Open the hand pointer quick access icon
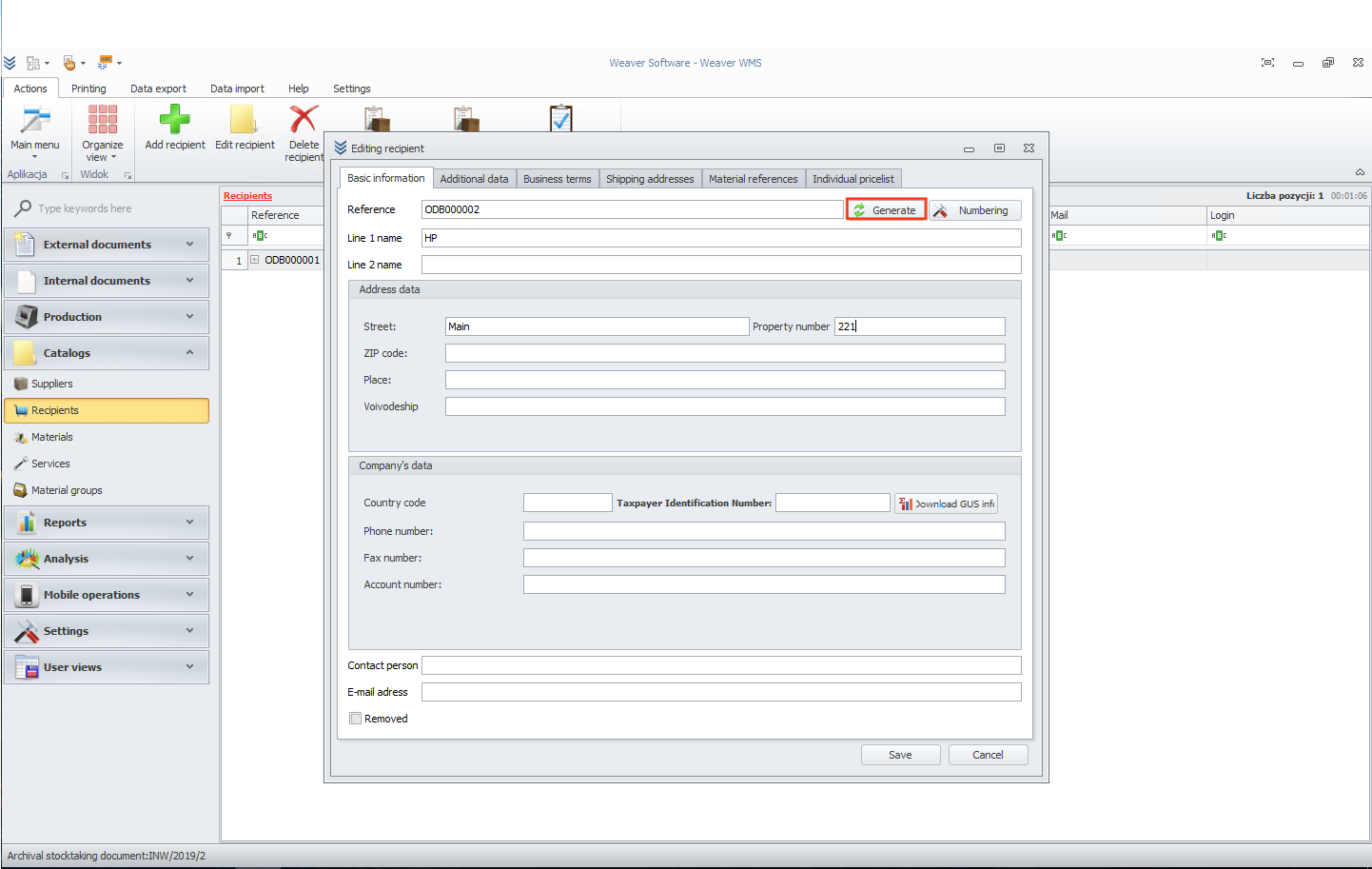The height and width of the screenshot is (869, 1372). 69,63
